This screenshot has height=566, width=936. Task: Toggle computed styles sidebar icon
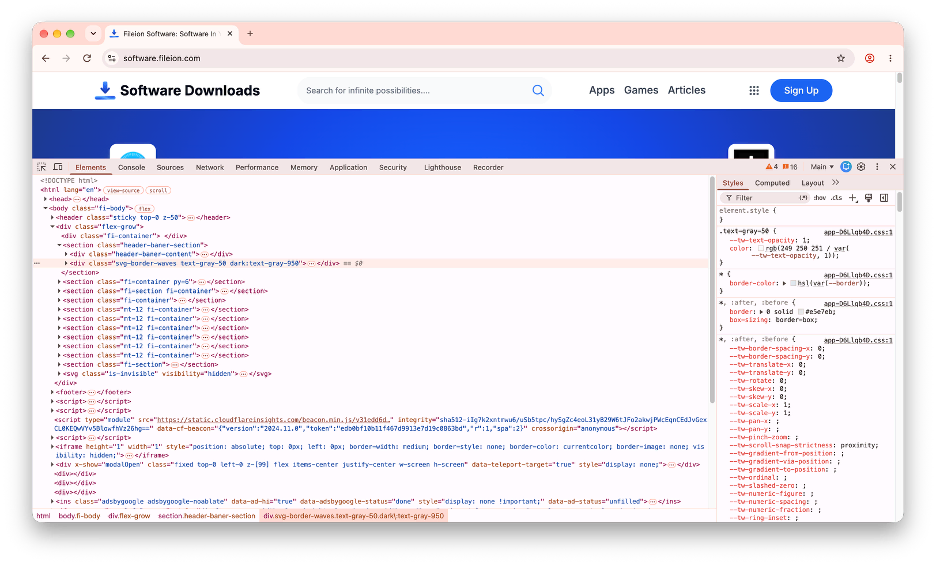(884, 198)
